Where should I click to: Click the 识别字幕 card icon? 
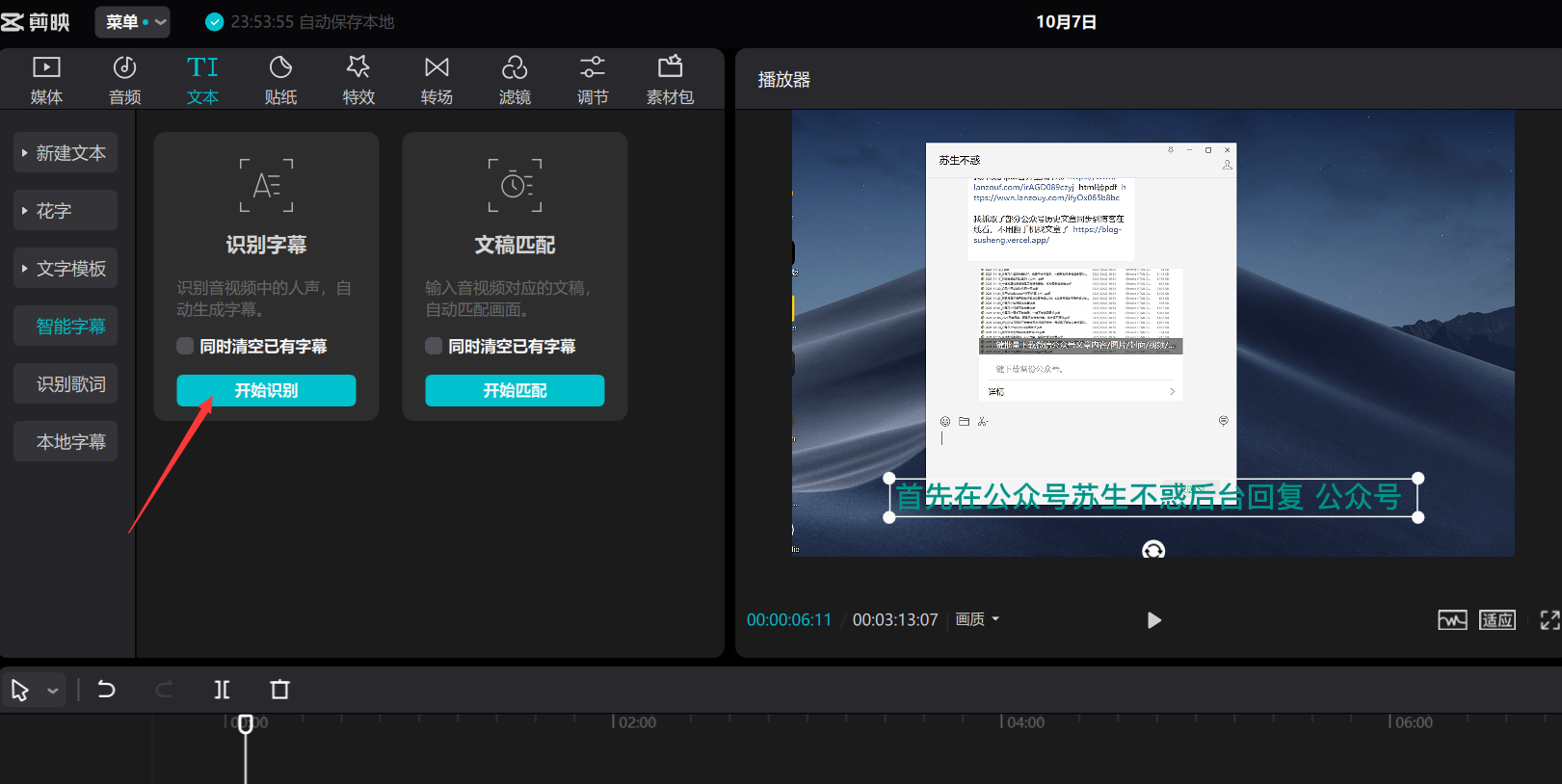[x=266, y=185]
